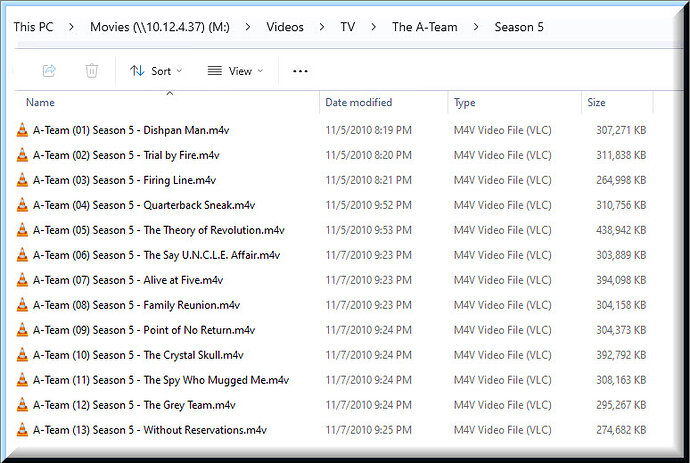This screenshot has width=690, height=463.
Task: Click M4V Video File (VLC) type of Dishpan Man
Action: (x=503, y=130)
